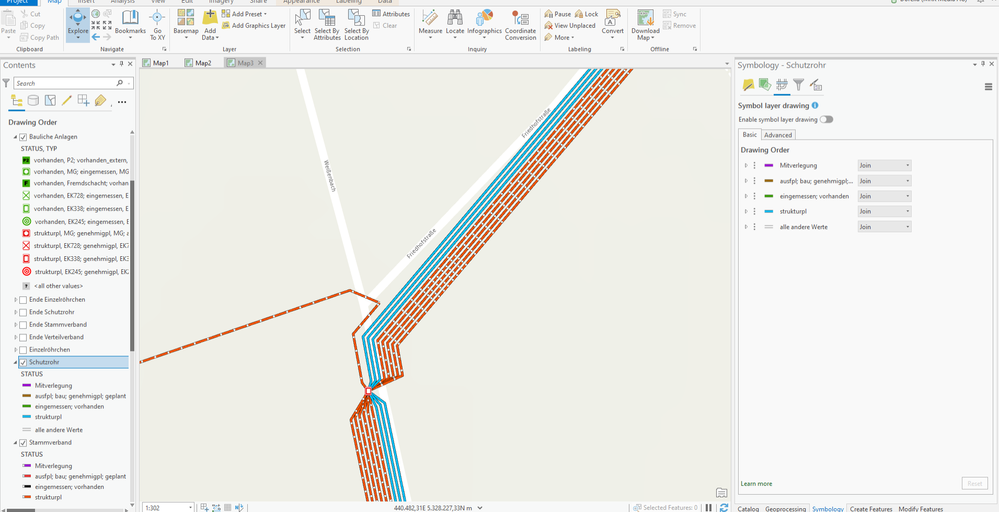Activate the Explore navigation tool
Screen dimensions: 999x512
click(78, 24)
